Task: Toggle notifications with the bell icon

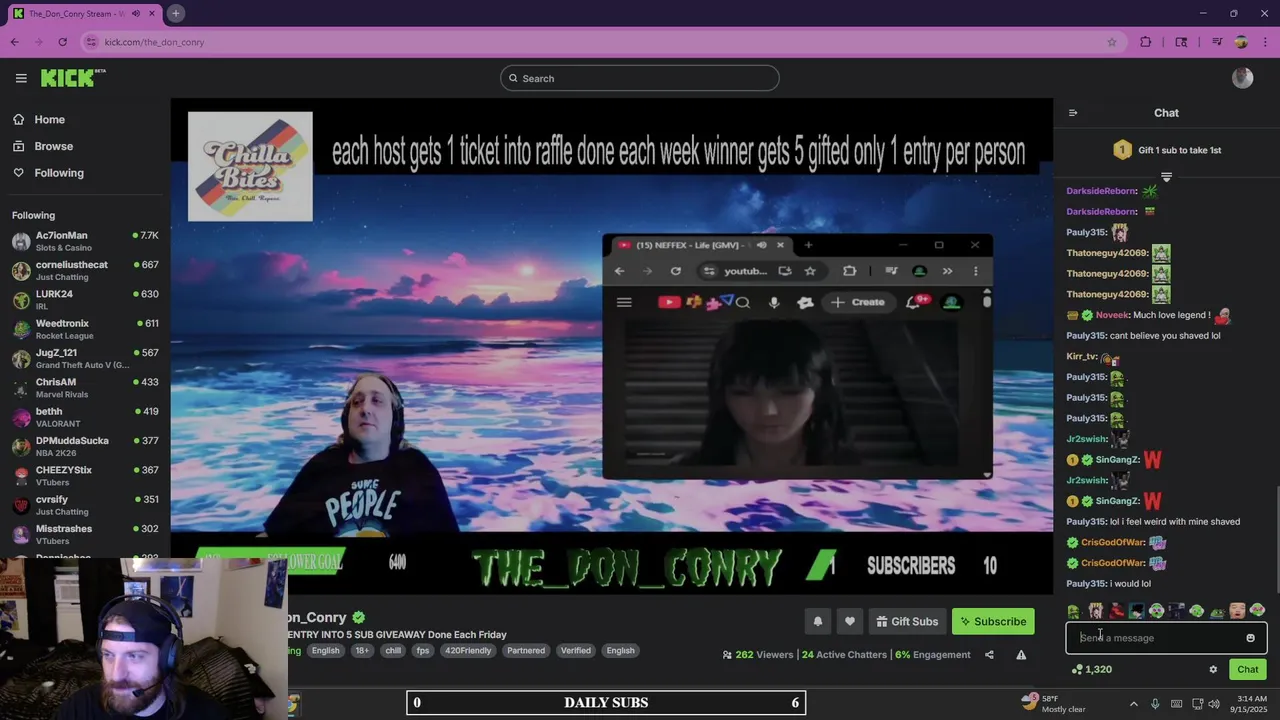Action: point(817,621)
